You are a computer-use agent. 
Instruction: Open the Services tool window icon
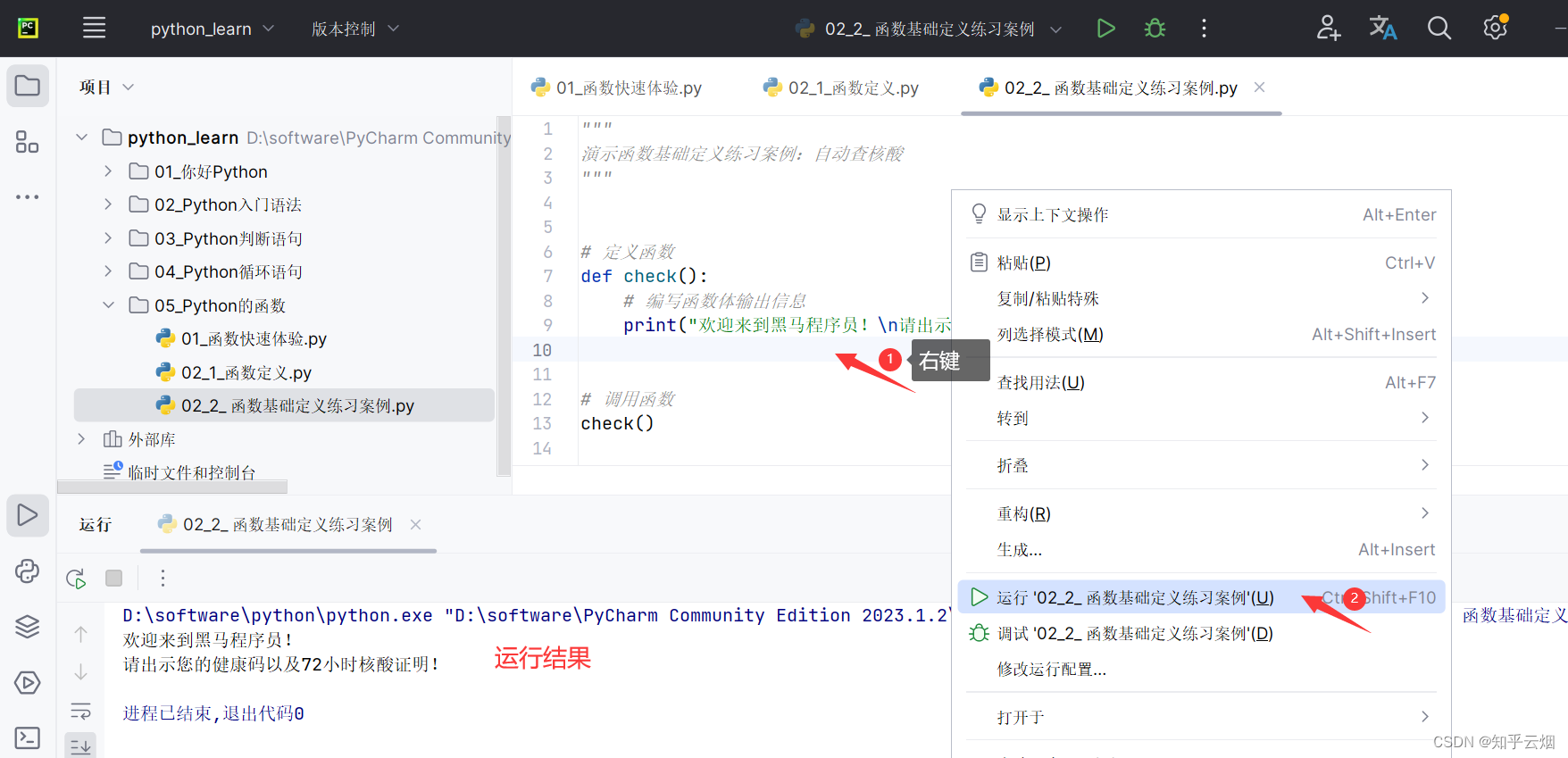(28, 683)
